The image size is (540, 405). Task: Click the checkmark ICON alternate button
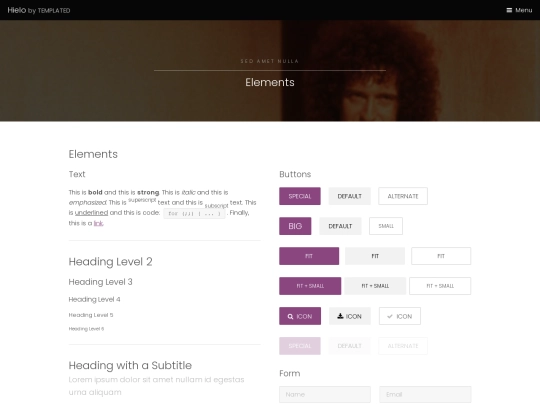point(400,316)
